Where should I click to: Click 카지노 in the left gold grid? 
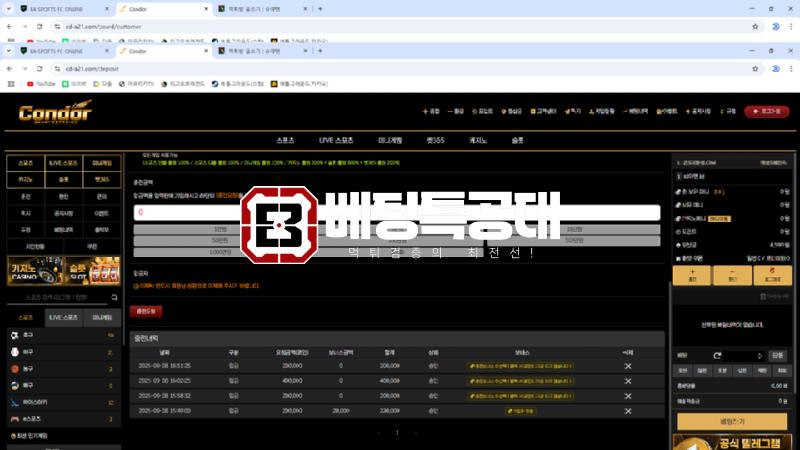(26, 180)
